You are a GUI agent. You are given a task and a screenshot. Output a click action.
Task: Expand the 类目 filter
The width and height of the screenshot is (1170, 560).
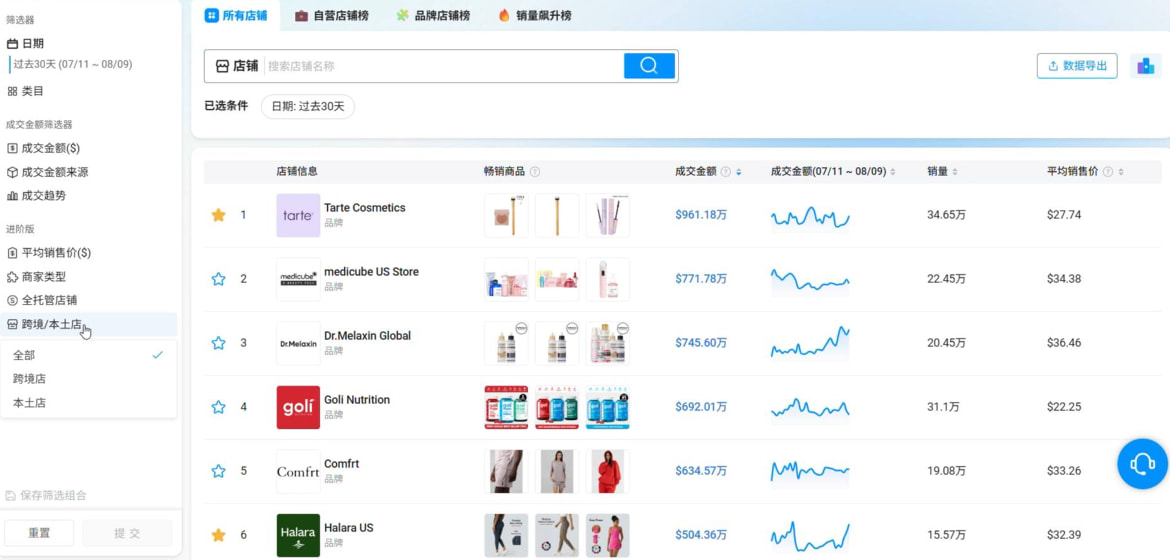pos(25,91)
